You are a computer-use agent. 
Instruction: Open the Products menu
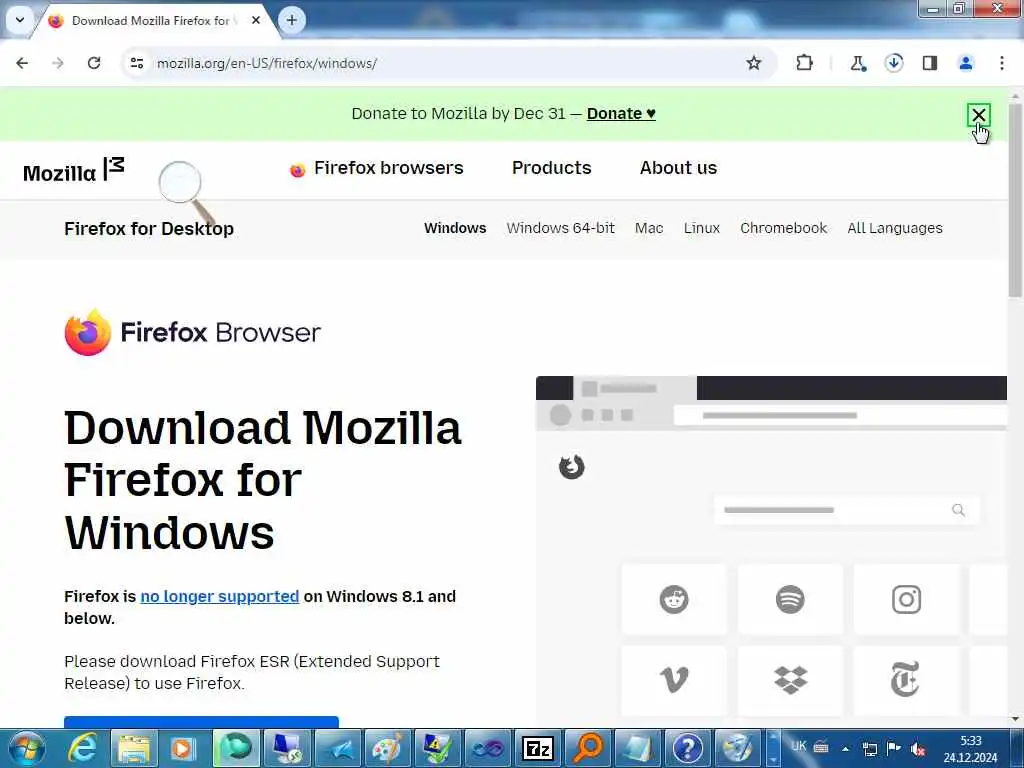click(x=552, y=168)
